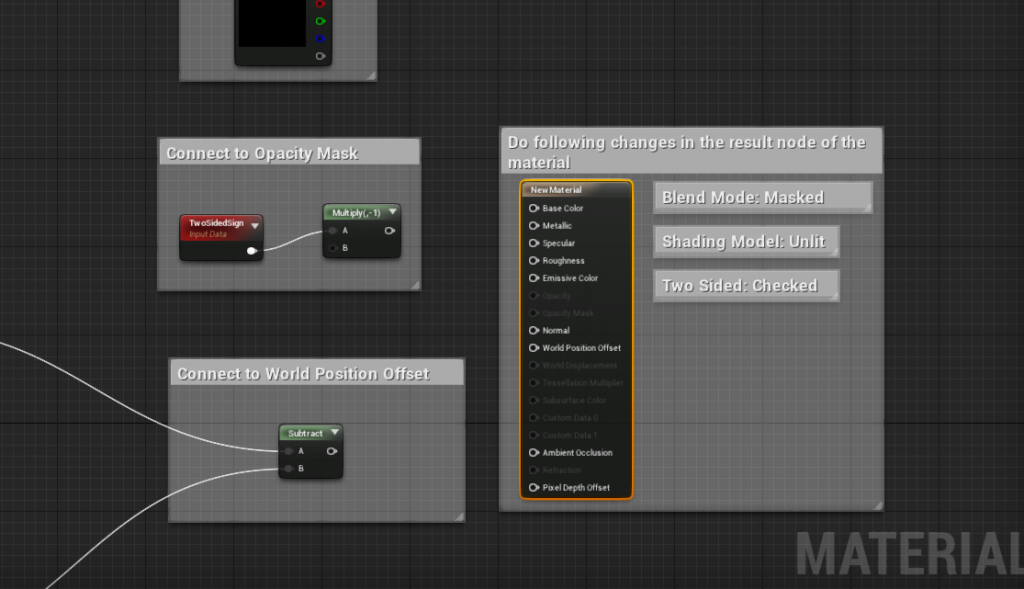Viewport: 1024px width, 589px height.
Task: Collapse the Subtract node arrow
Action: click(335, 432)
